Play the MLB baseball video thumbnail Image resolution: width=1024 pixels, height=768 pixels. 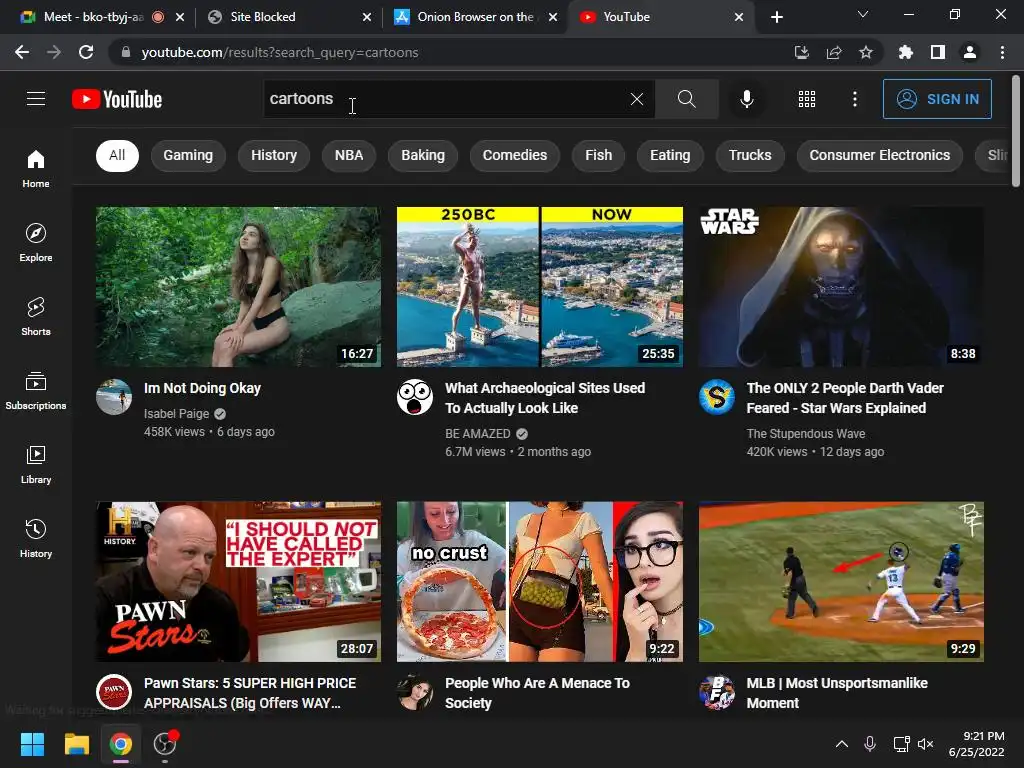[x=841, y=582]
